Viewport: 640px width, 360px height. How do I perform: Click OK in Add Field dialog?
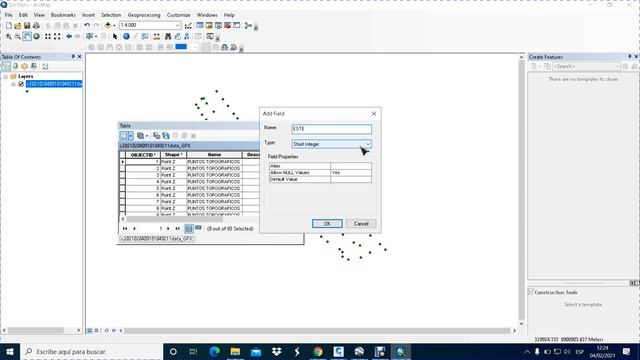[327, 224]
